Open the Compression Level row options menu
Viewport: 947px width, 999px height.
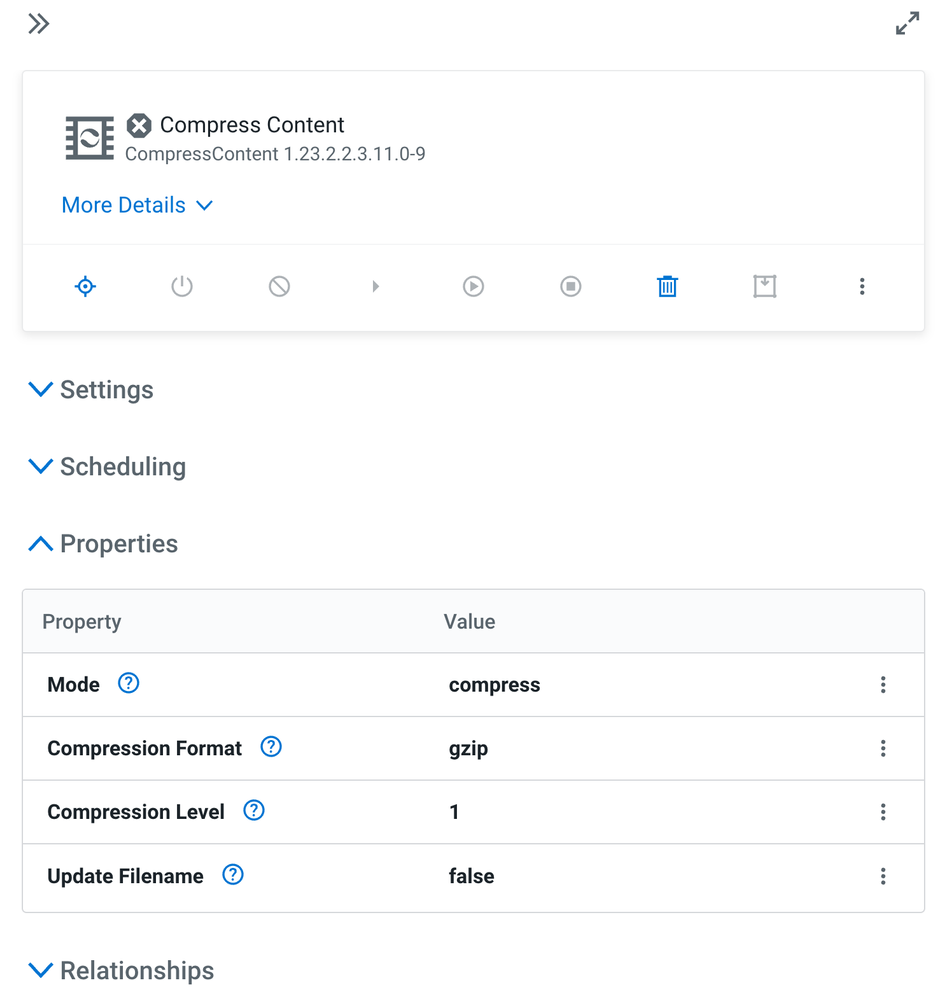click(x=883, y=812)
